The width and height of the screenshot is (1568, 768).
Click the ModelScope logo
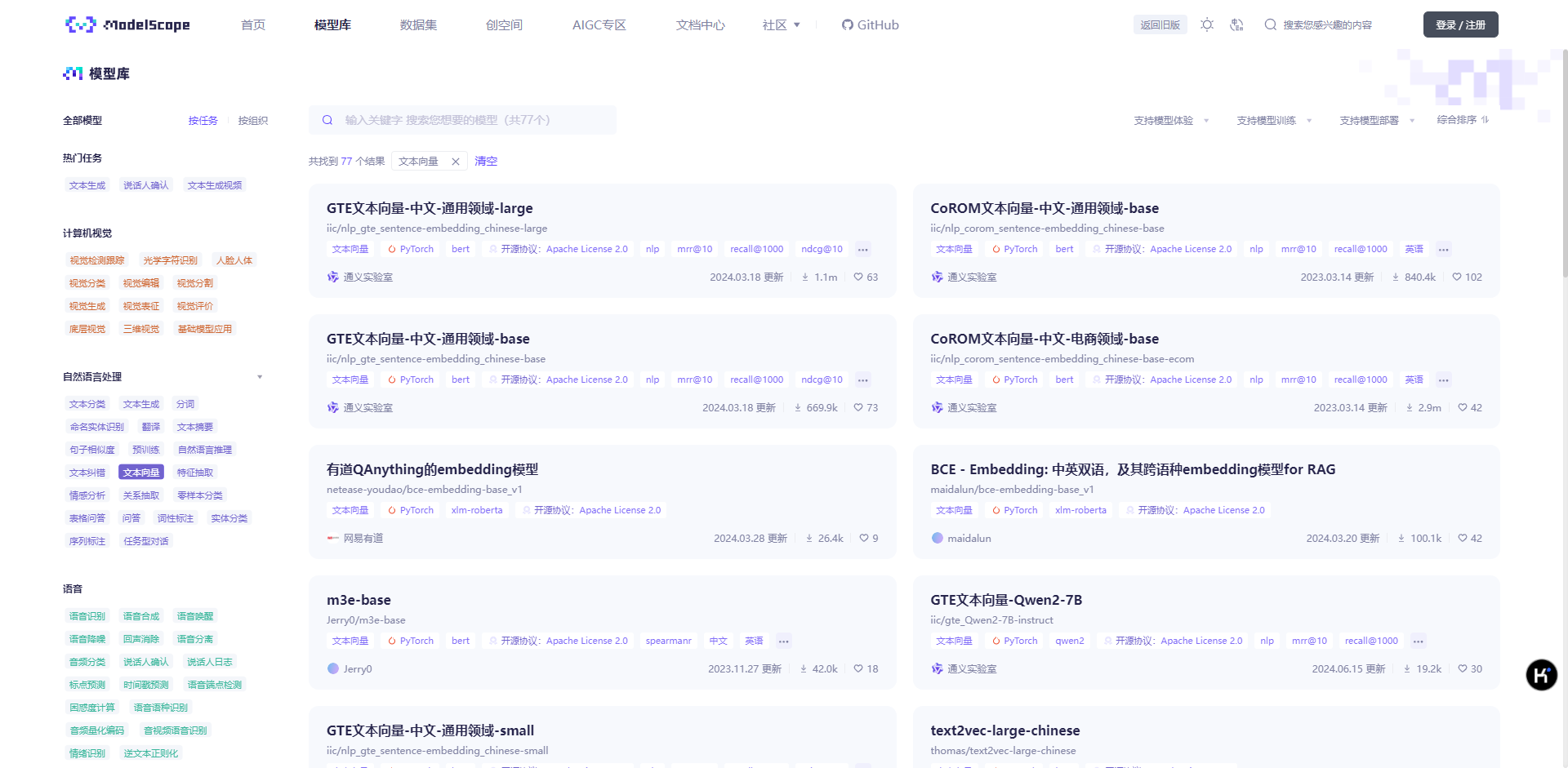(x=127, y=24)
